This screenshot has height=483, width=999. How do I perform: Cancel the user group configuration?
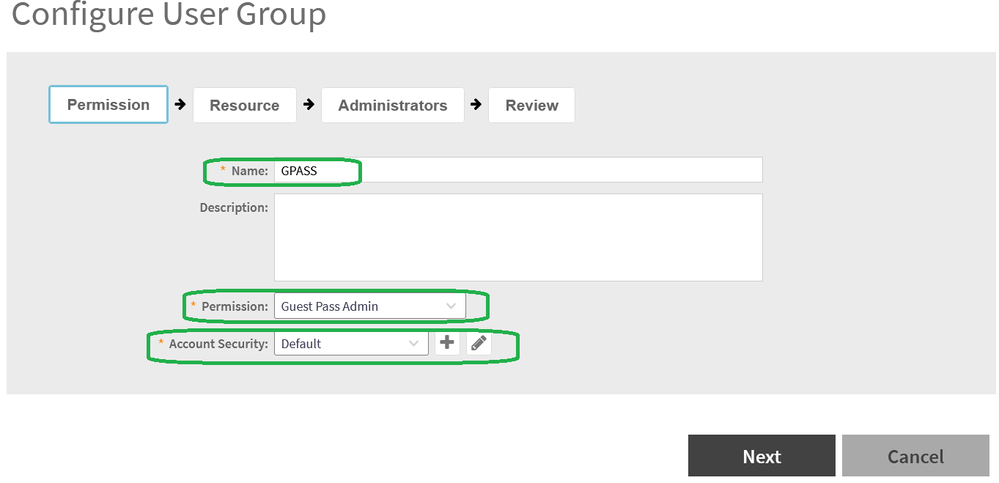pyautogui.click(x=915, y=456)
